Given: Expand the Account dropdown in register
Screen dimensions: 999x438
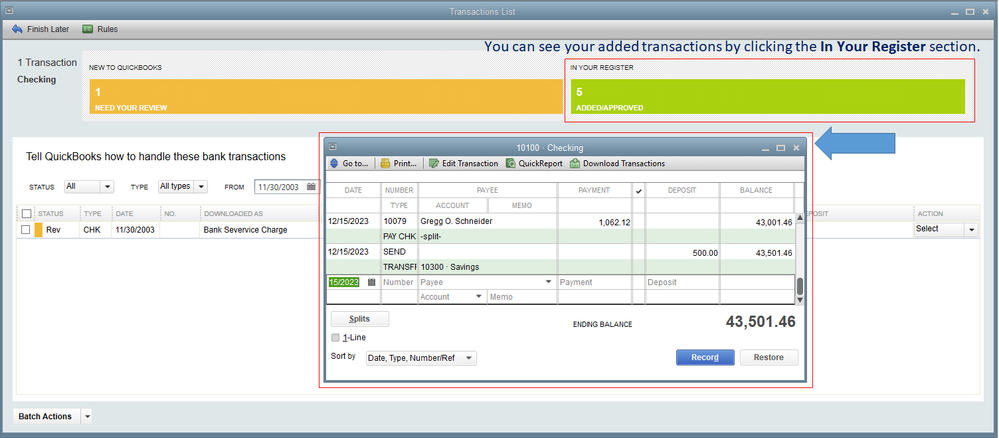Looking at the screenshot, I should tap(478, 296).
